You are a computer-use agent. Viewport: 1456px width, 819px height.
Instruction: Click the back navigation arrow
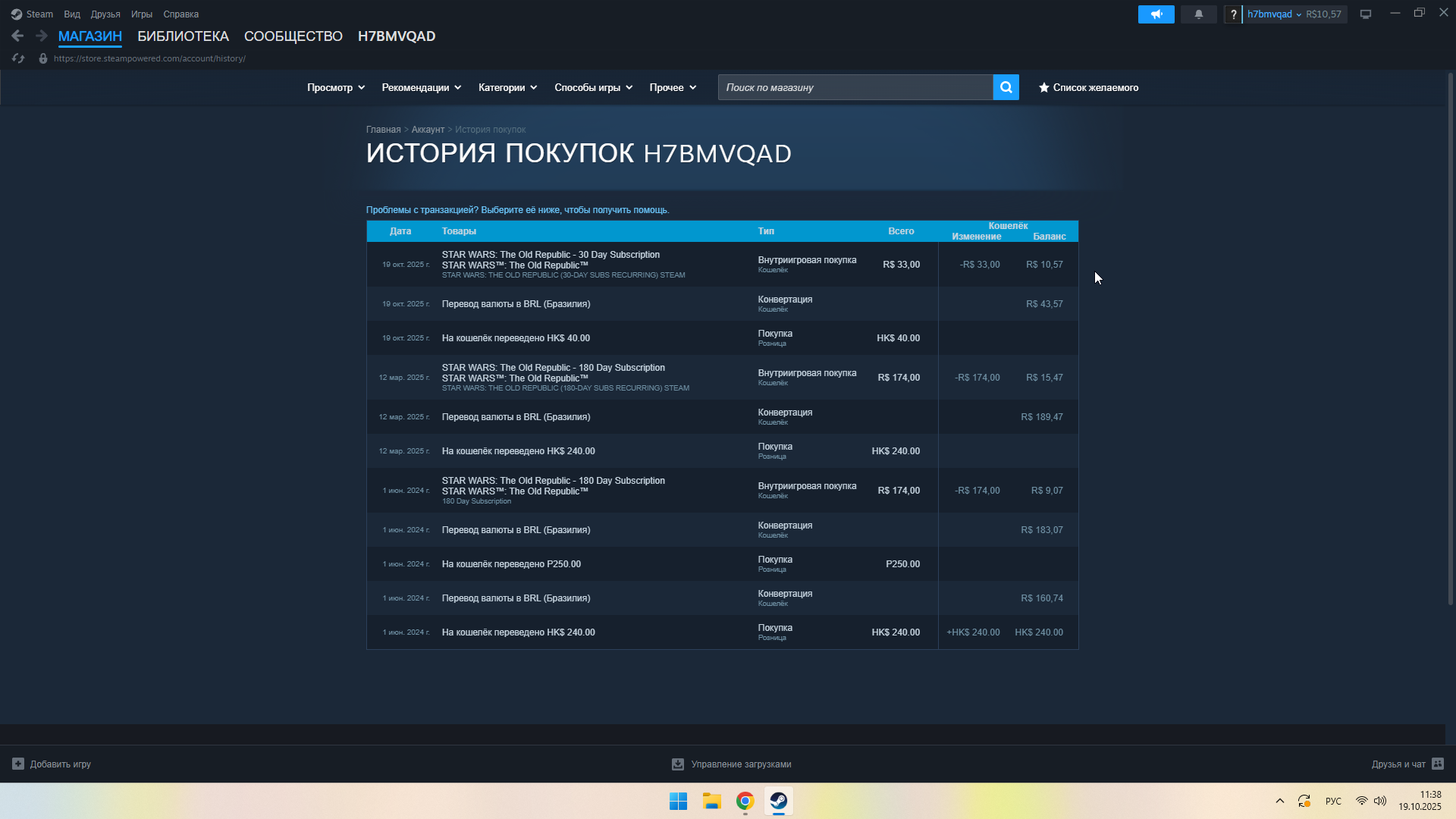tap(17, 36)
